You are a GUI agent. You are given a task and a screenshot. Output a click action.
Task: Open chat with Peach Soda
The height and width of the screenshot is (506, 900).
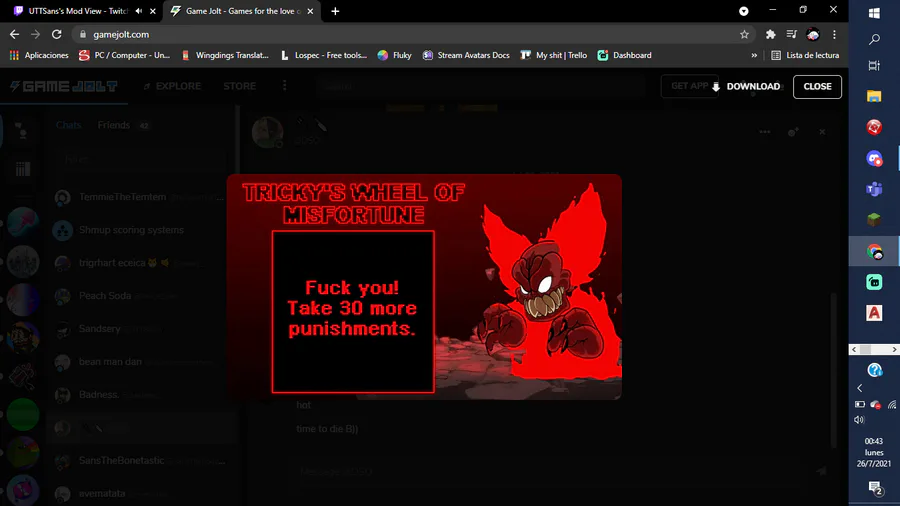click(142, 296)
